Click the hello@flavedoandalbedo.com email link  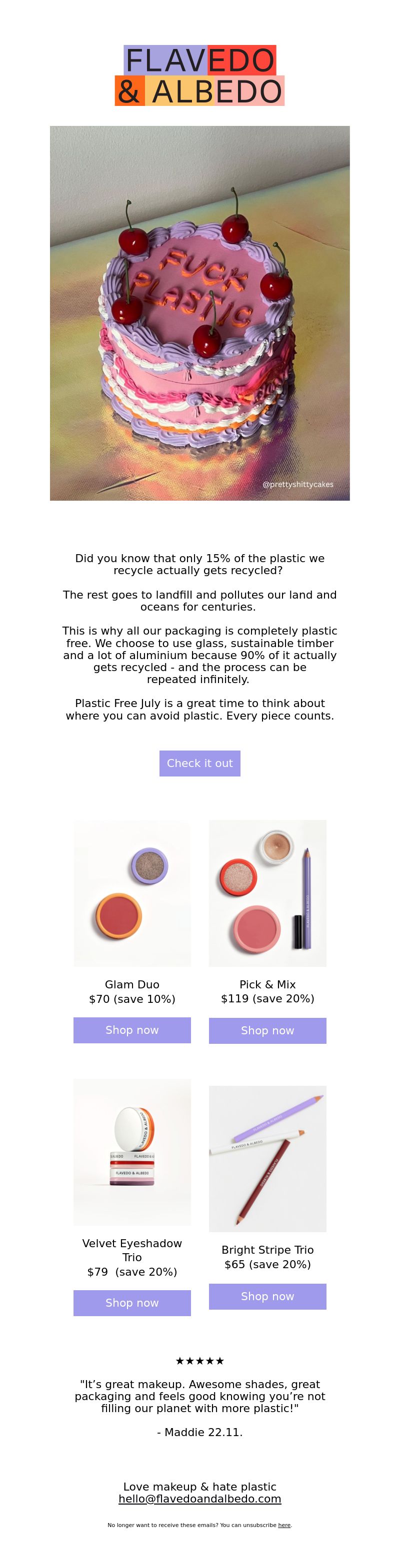[x=199, y=1499]
